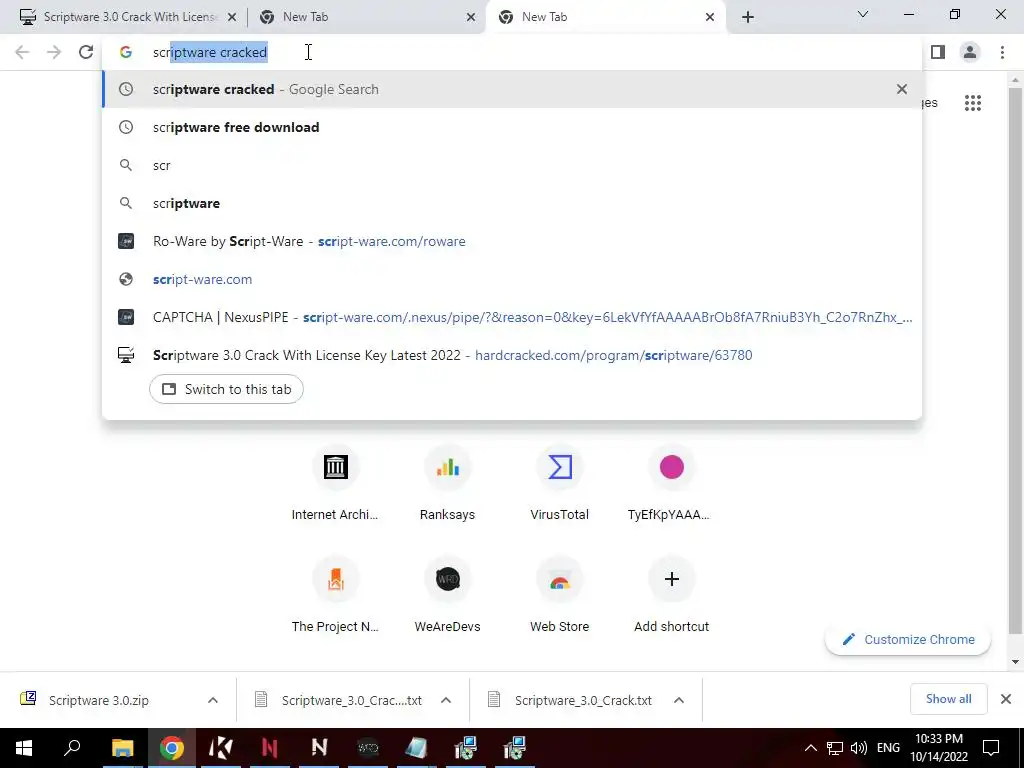The image size is (1024, 768).
Task: Open File Explorer from taskbar
Action: pyautogui.click(x=122, y=748)
